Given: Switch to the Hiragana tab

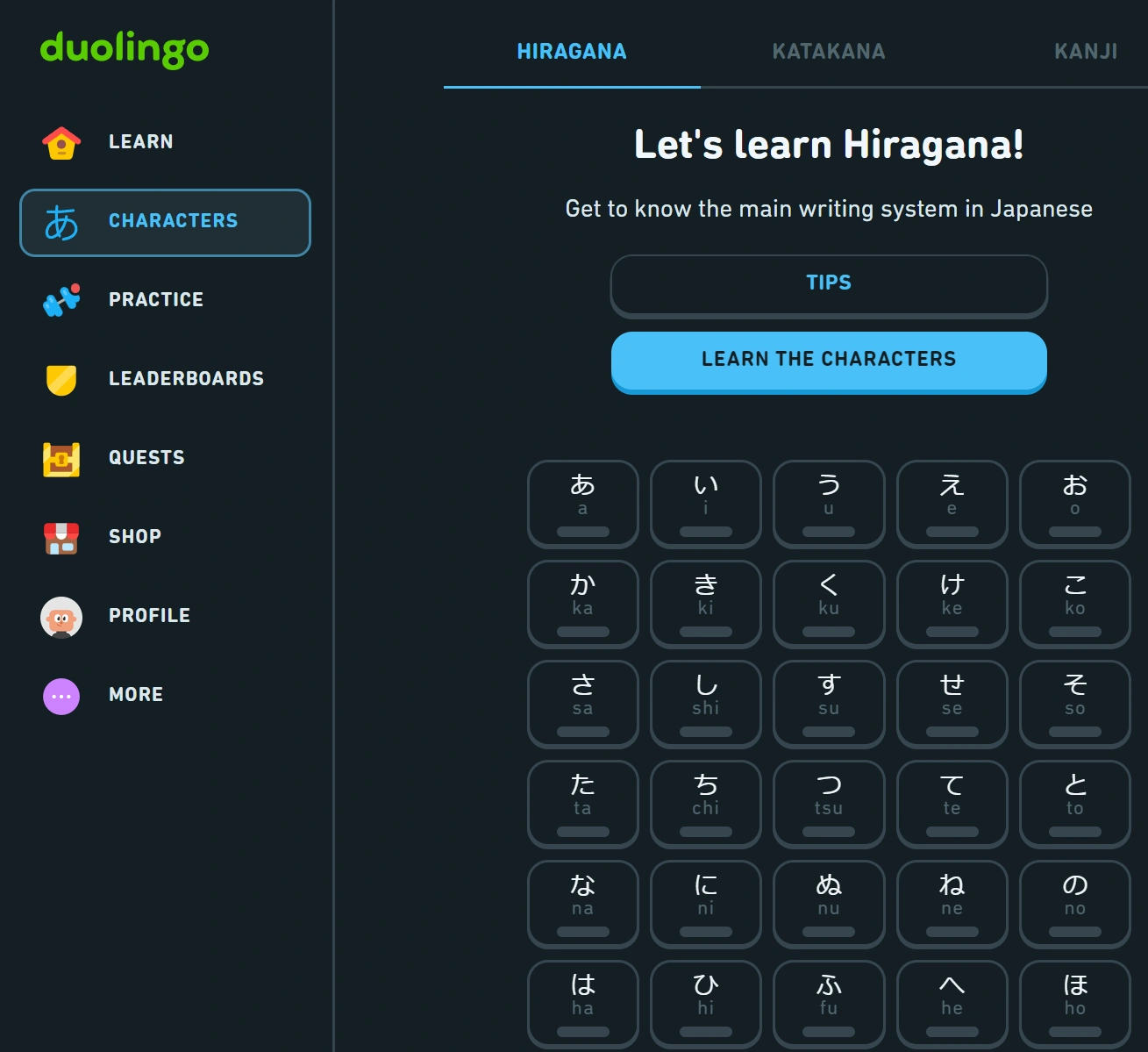Looking at the screenshot, I should pyautogui.click(x=572, y=51).
